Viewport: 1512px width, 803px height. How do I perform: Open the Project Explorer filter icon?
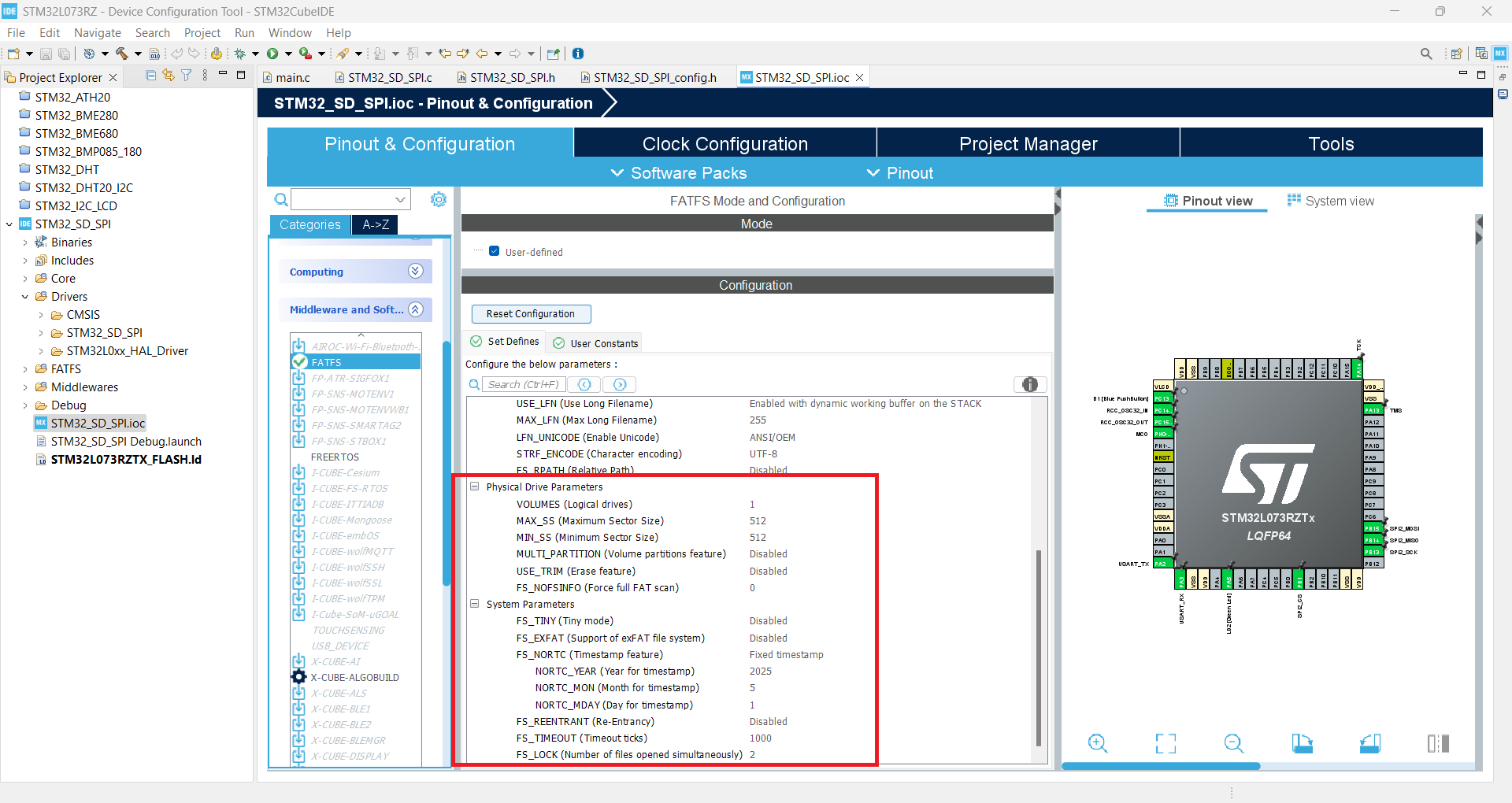click(x=187, y=76)
